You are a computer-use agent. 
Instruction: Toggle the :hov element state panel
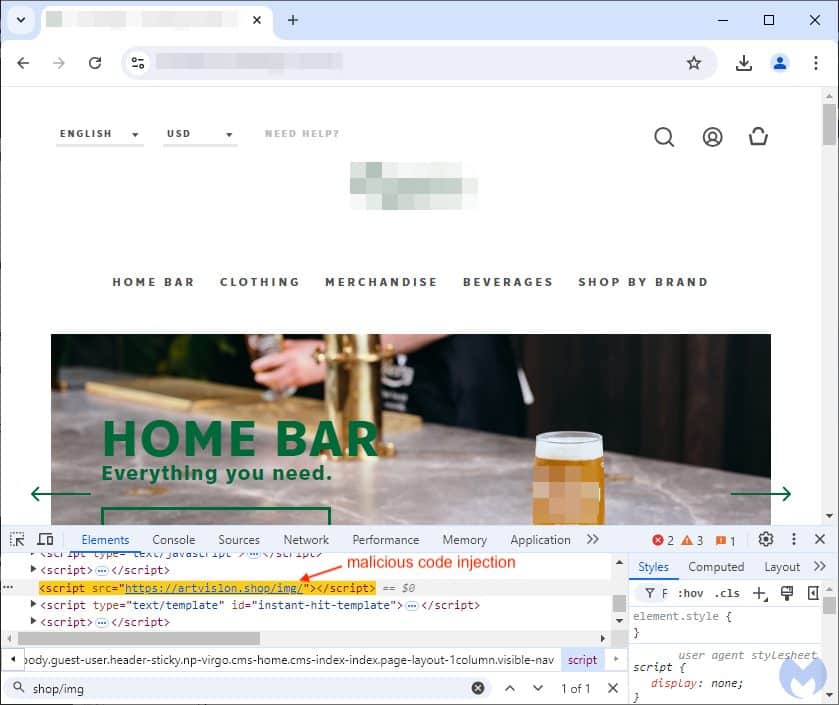pos(690,593)
